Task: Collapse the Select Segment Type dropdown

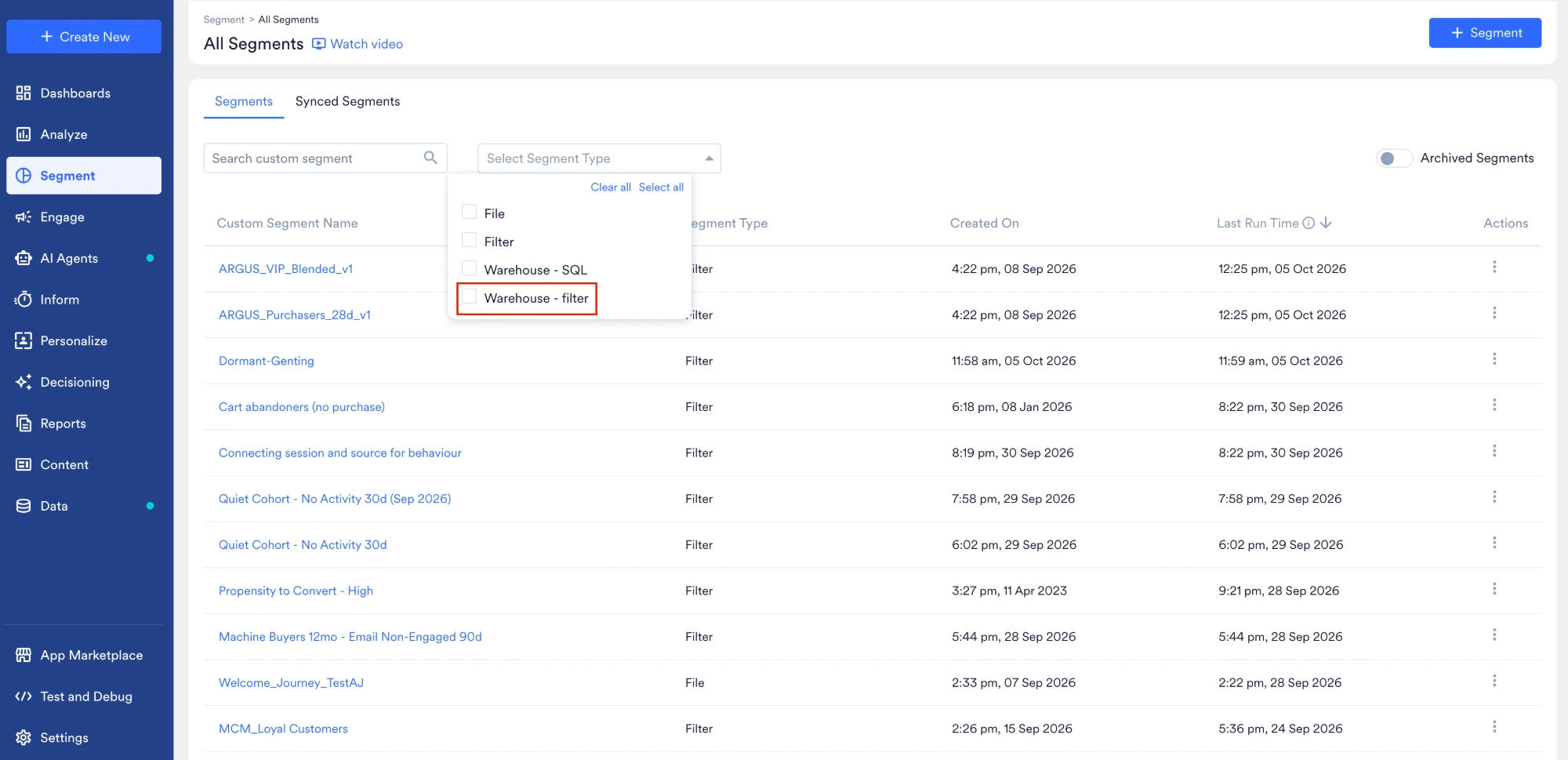Action: coord(709,158)
